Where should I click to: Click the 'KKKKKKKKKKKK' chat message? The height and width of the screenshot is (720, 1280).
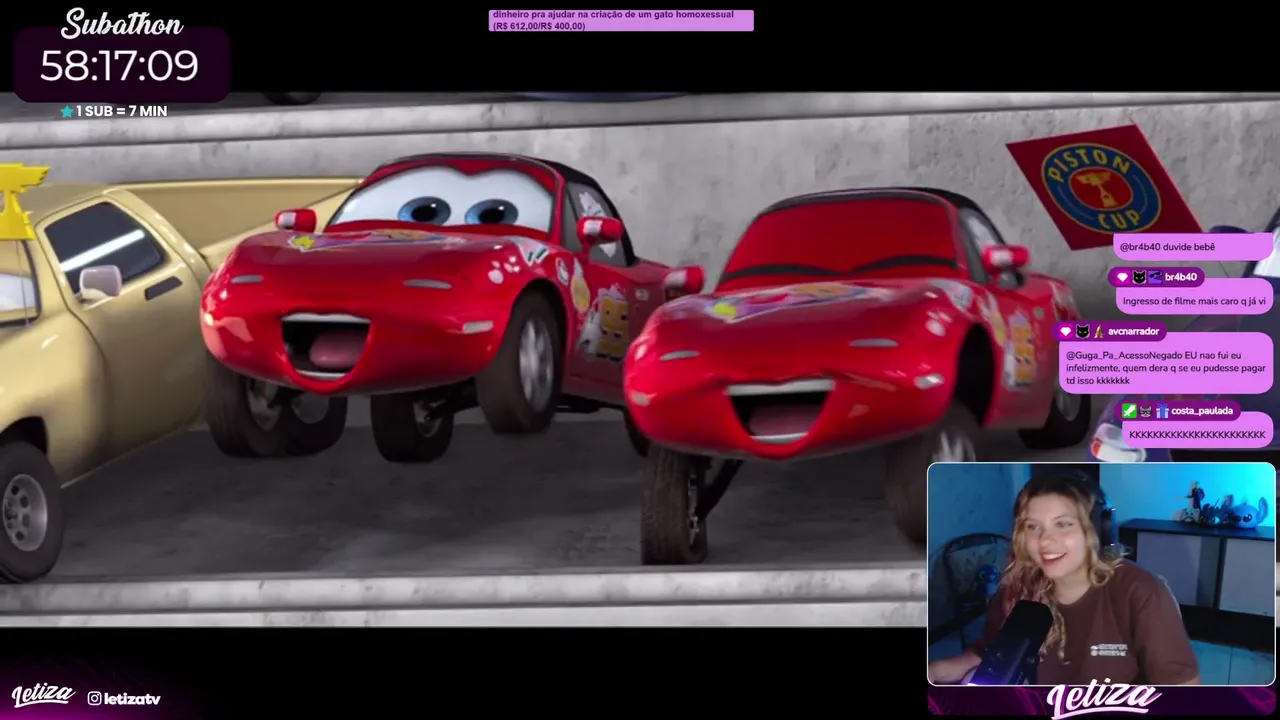1197,435
